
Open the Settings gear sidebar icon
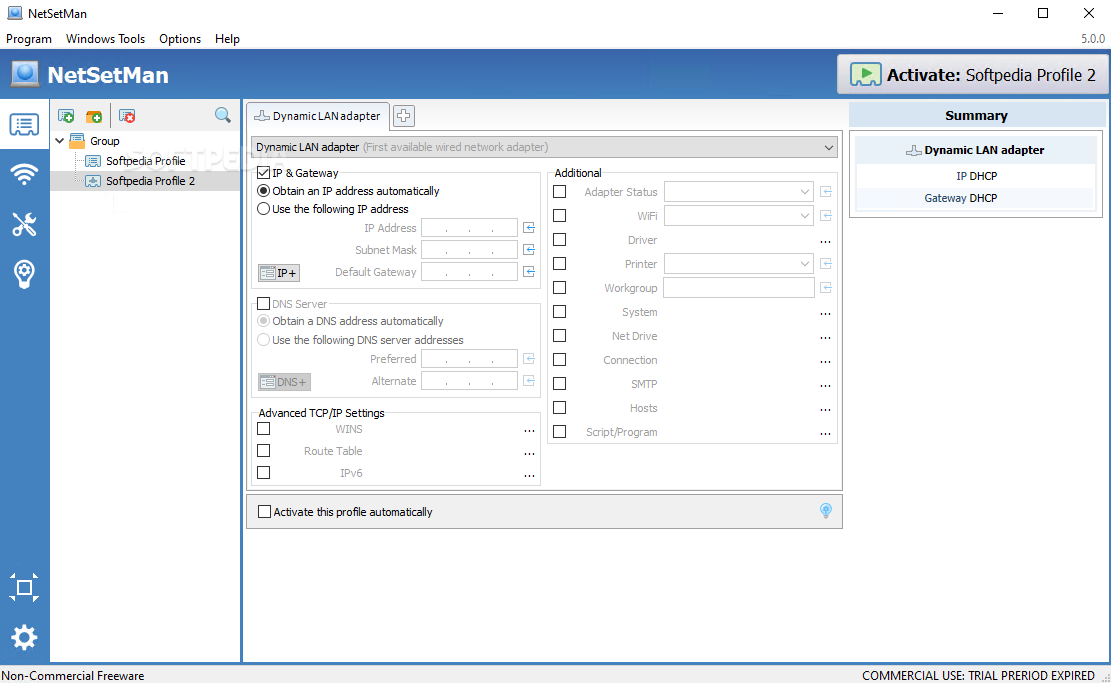pyautogui.click(x=24, y=638)
